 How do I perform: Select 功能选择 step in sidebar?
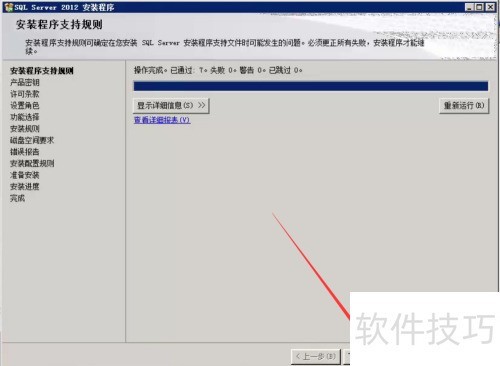point(25,117)
